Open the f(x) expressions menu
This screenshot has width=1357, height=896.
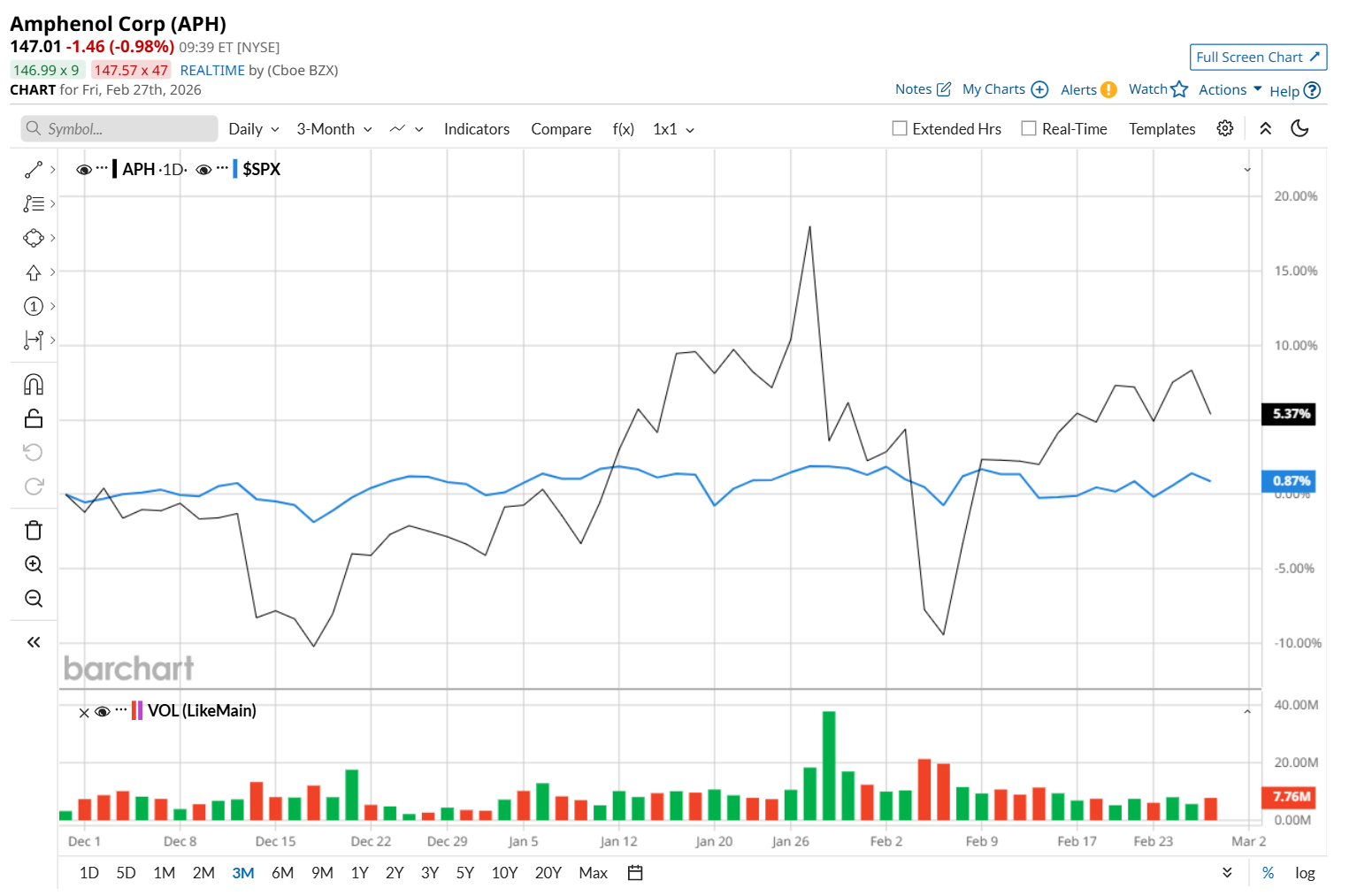(x=624, y=129)
